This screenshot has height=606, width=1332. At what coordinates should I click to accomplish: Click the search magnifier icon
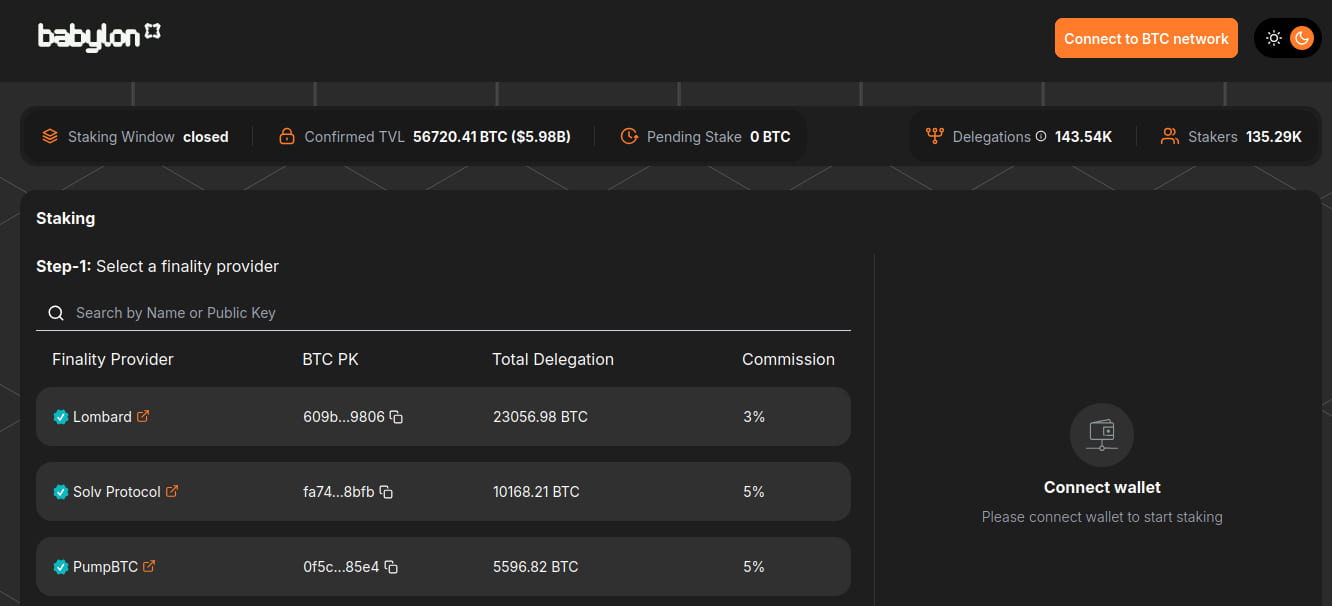[56, 312]
